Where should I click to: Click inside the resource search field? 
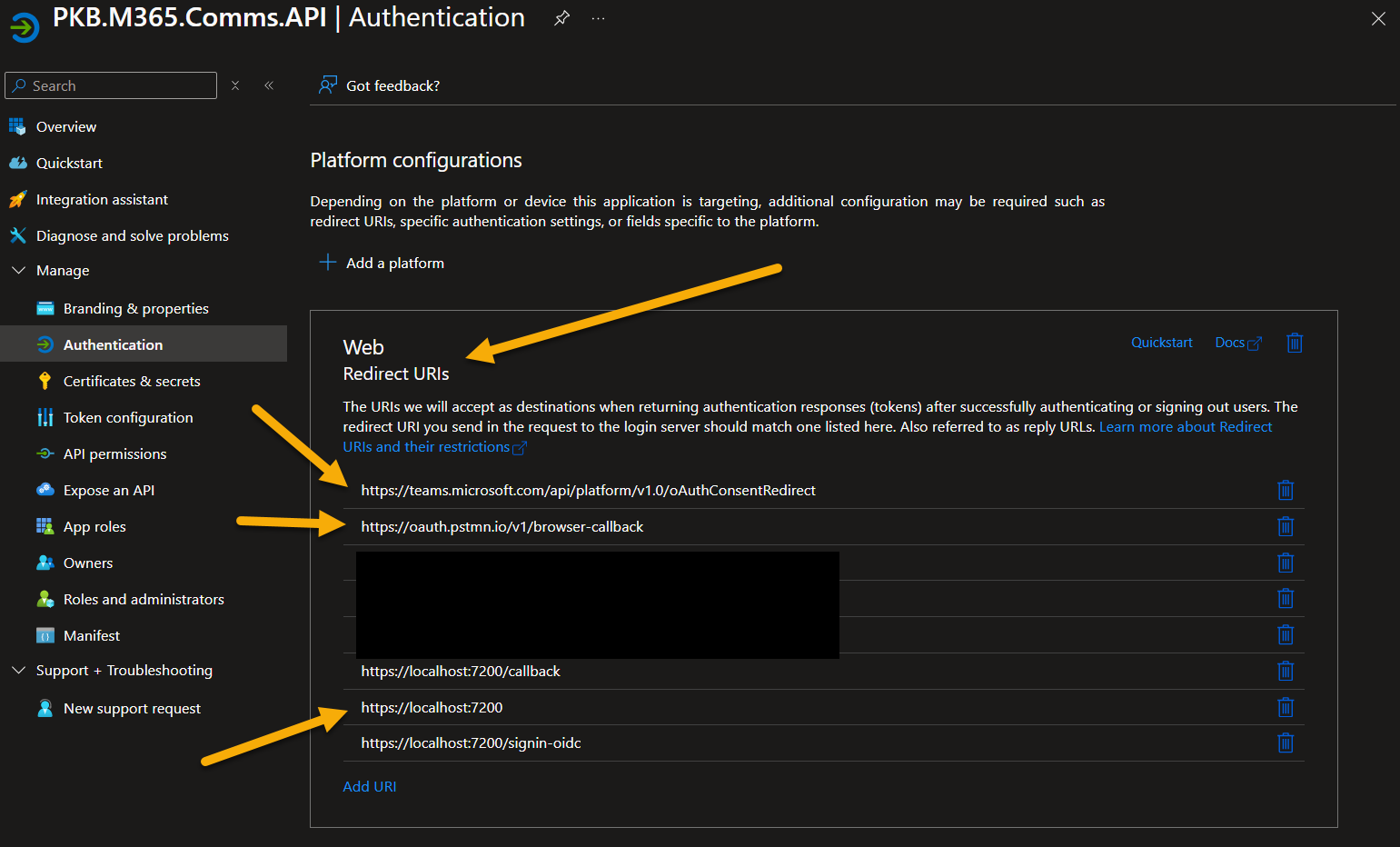(109, 85)
